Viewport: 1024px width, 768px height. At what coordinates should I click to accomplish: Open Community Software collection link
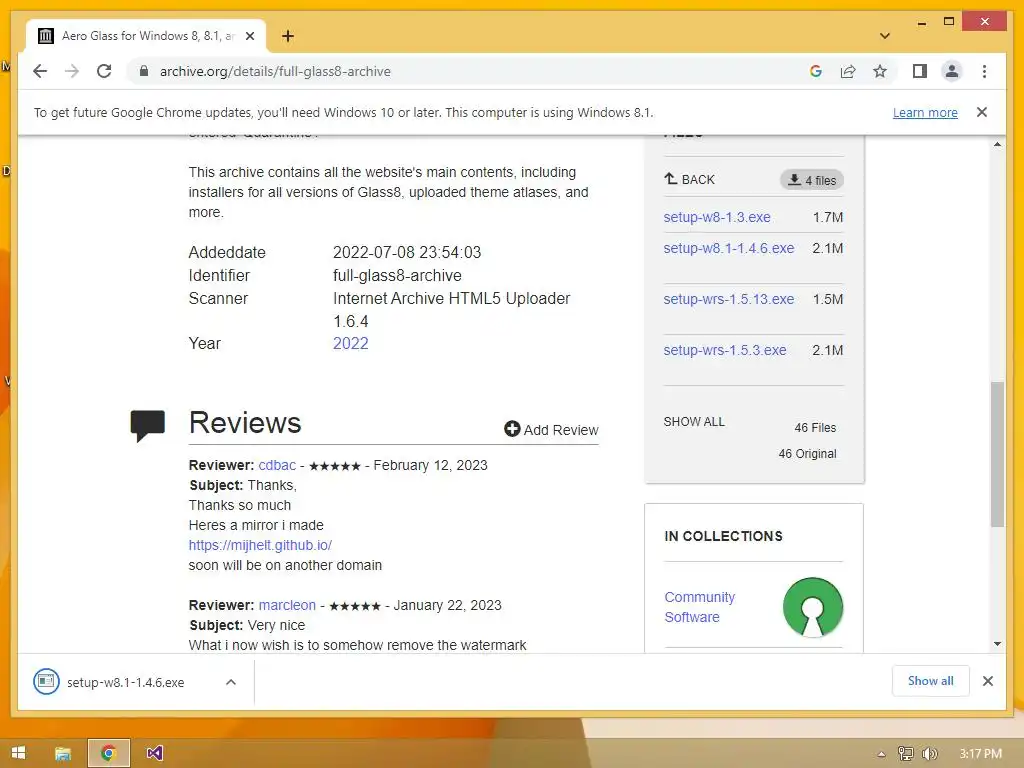click(x=699, y=607)
